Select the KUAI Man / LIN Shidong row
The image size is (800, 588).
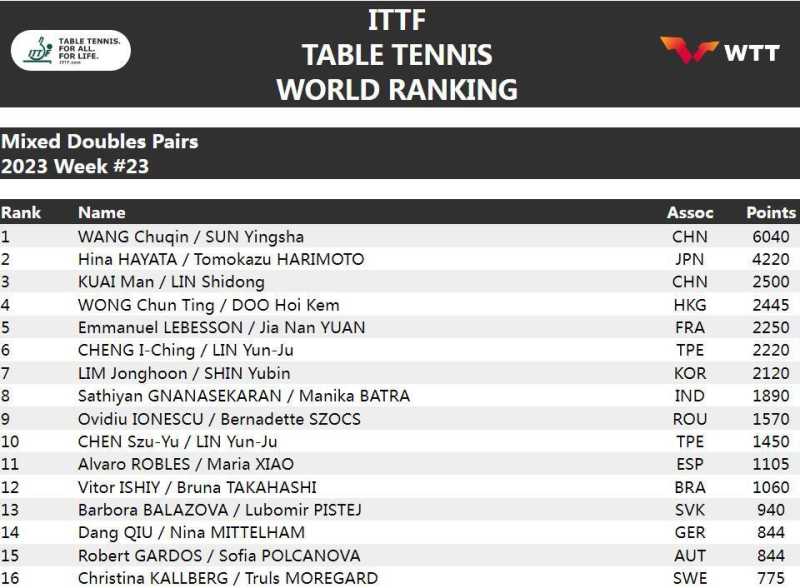point(171,282)
